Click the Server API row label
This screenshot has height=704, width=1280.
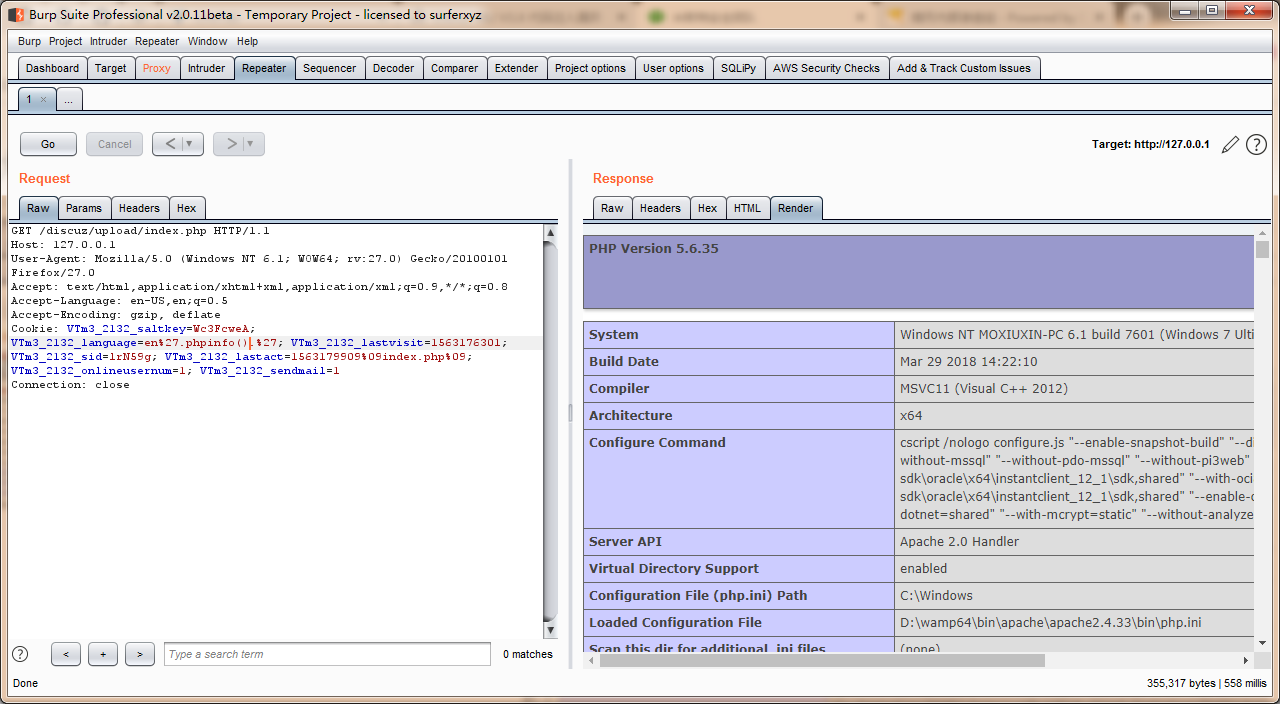click(625, 541)
